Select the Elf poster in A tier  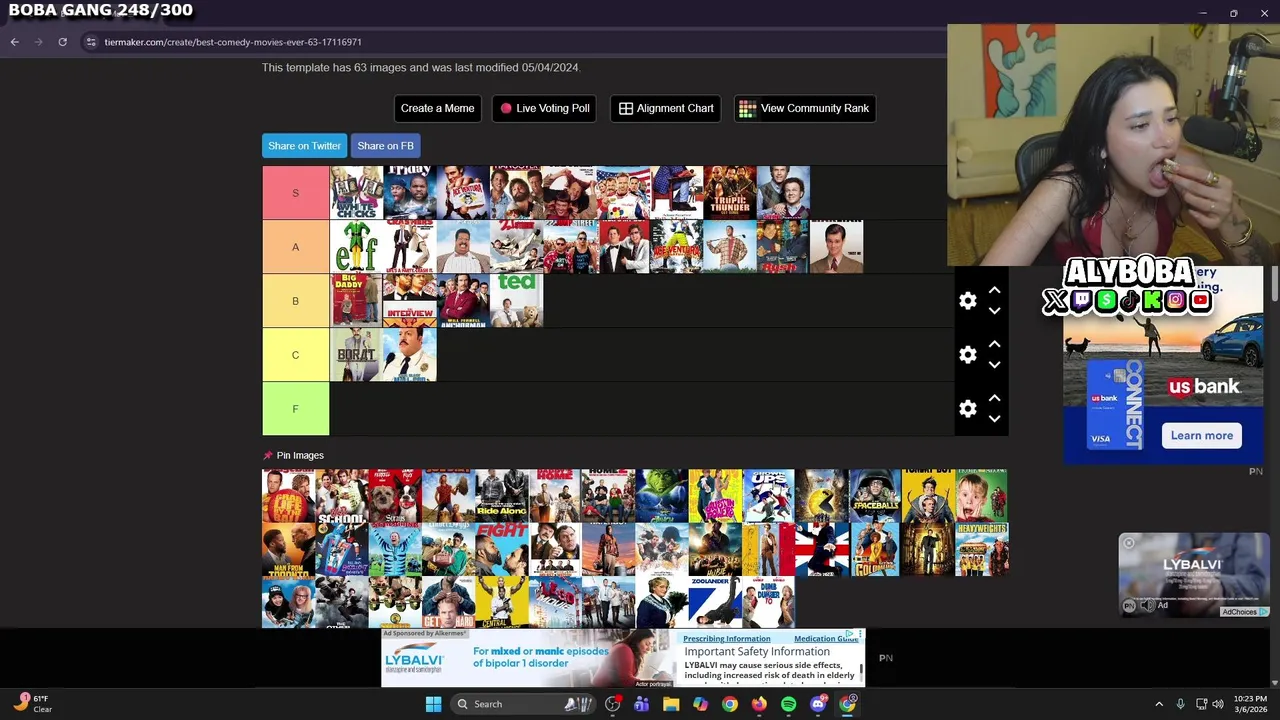(x=356, y=247)
